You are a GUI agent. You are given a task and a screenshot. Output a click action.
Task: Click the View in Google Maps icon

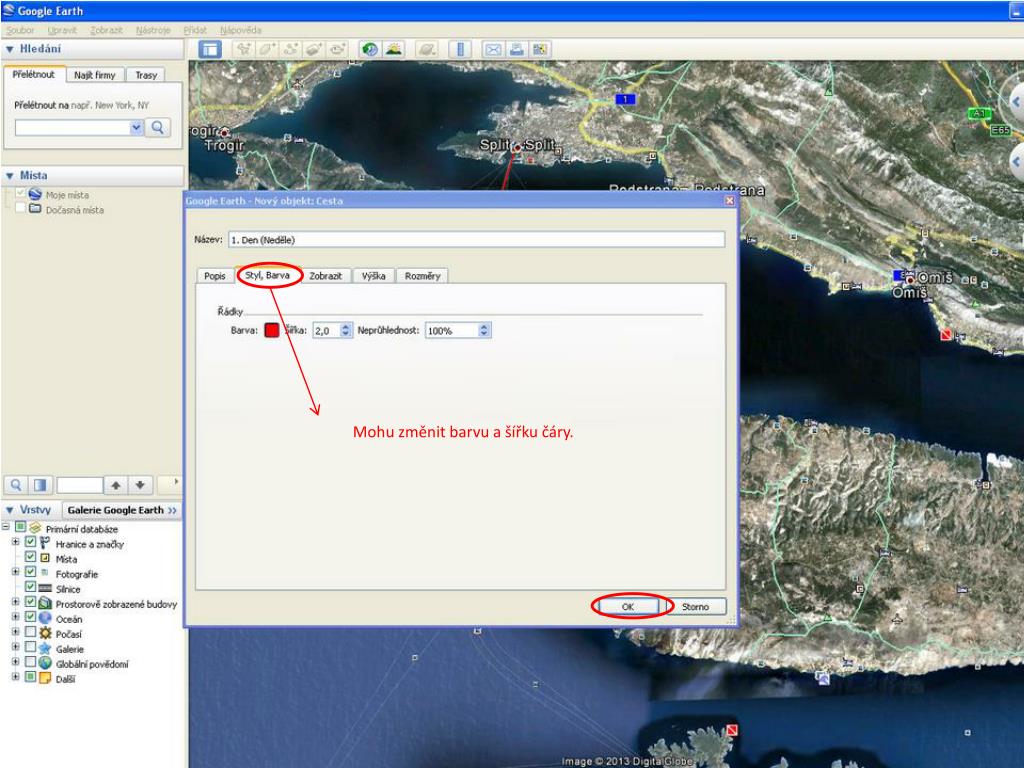coord(540,49)
